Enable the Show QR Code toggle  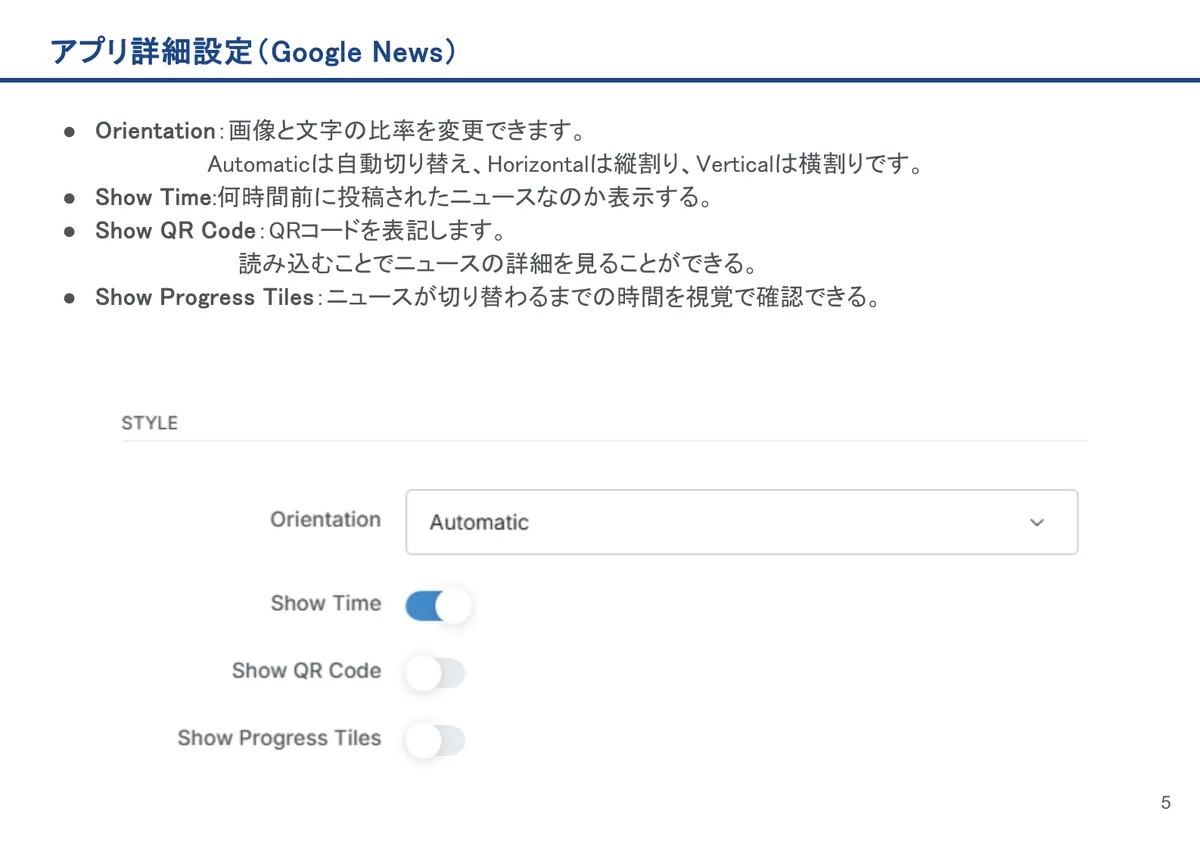(x=436, y=673)
